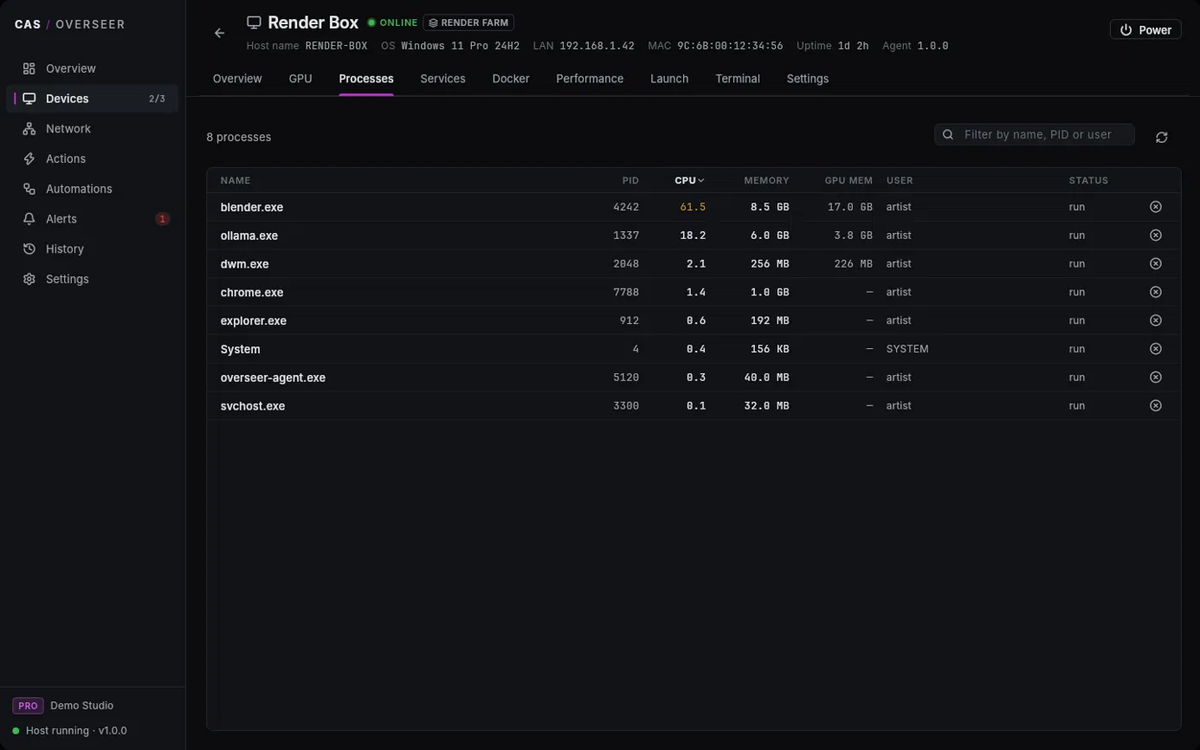Switch to the GPU tab
Image resolution: width=1200 pixels, height=750 pixels.
(300, 79)
